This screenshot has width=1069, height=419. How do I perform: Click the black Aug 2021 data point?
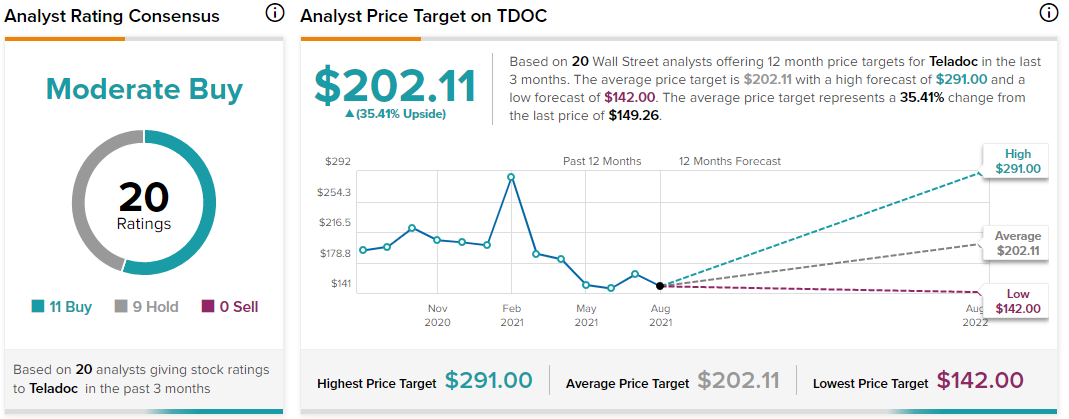coord(660,285)
